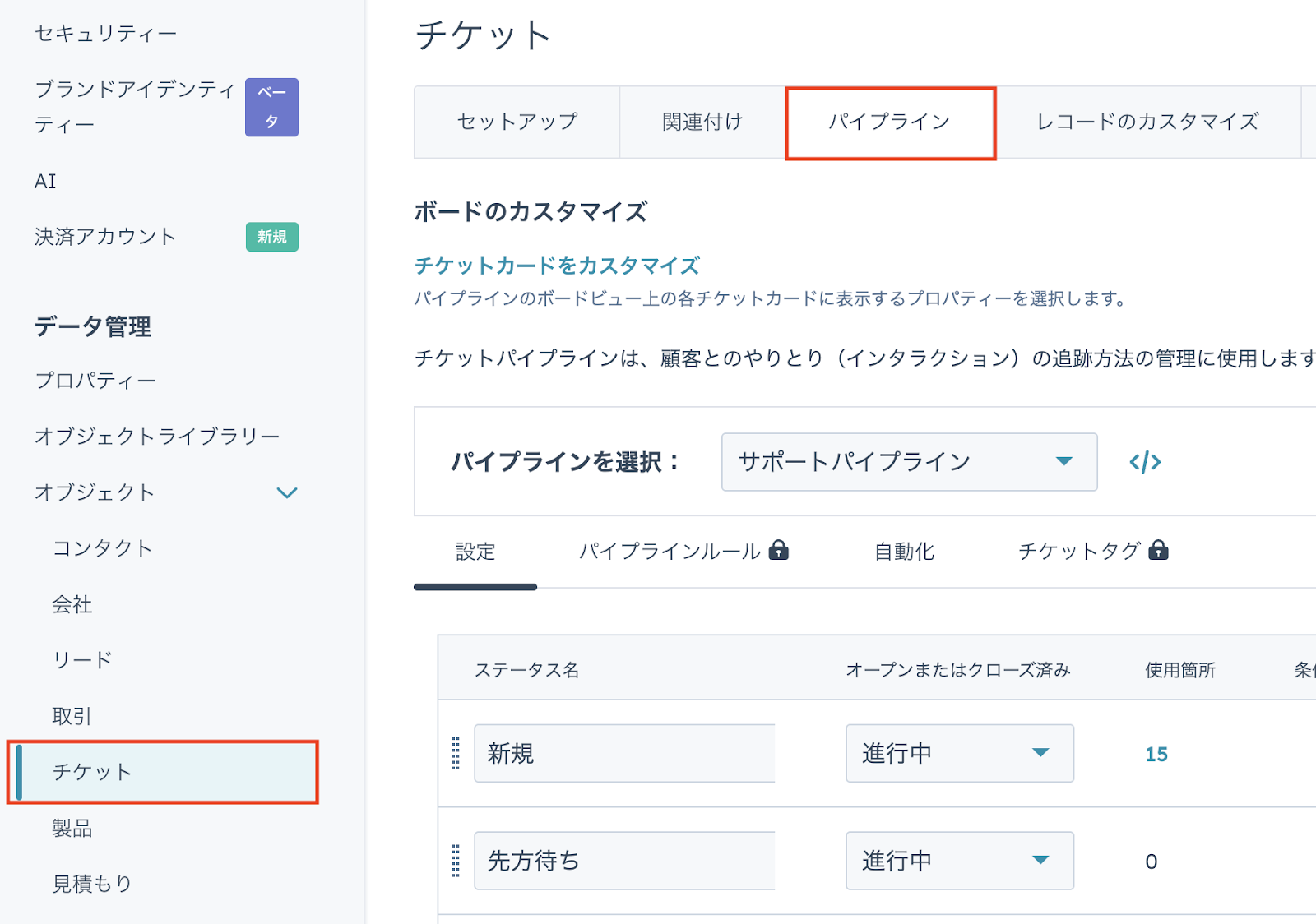Switch to the パイプライン tab

(890, 122)
